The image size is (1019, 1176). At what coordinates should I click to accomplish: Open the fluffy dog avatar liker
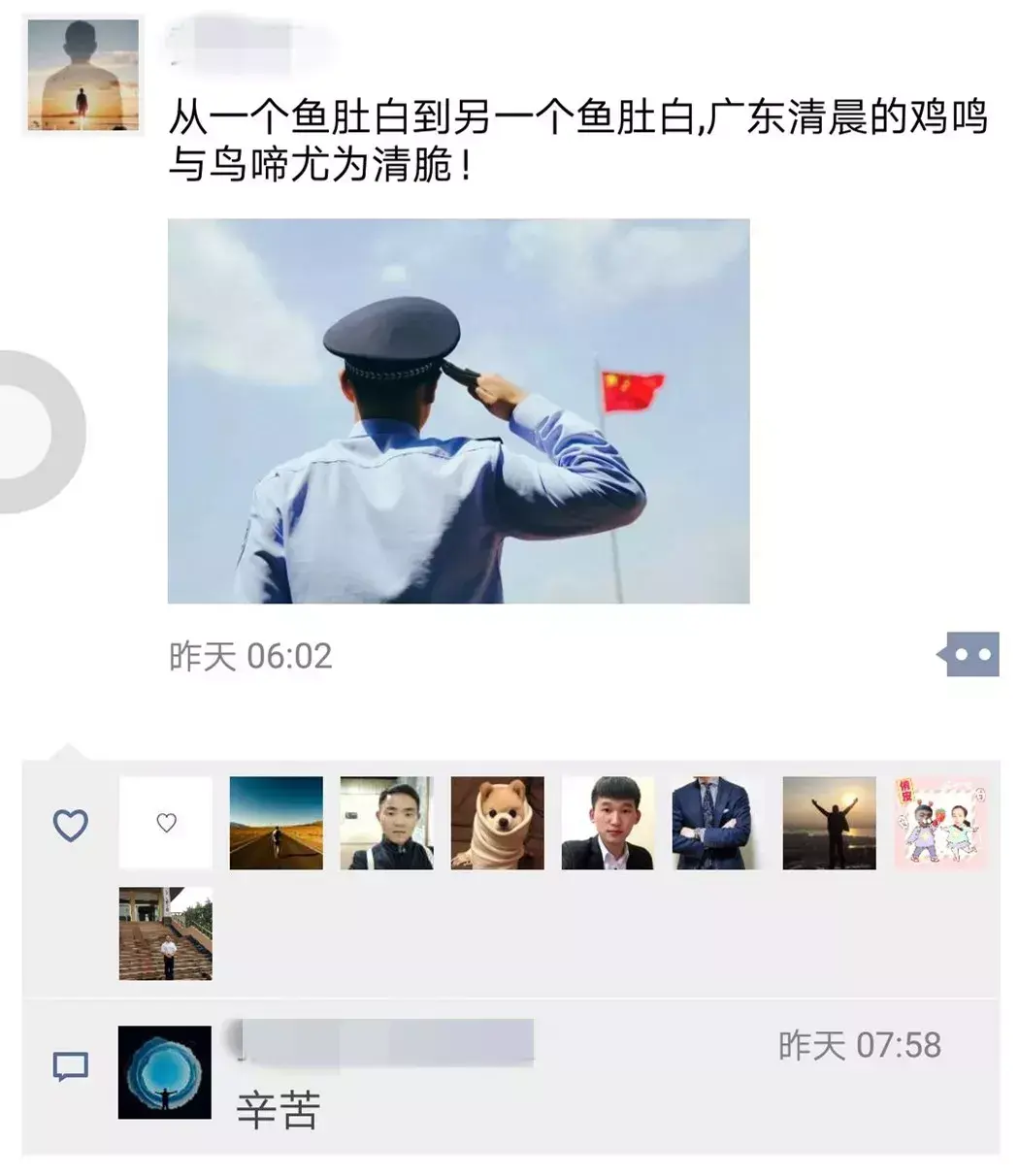498,823
